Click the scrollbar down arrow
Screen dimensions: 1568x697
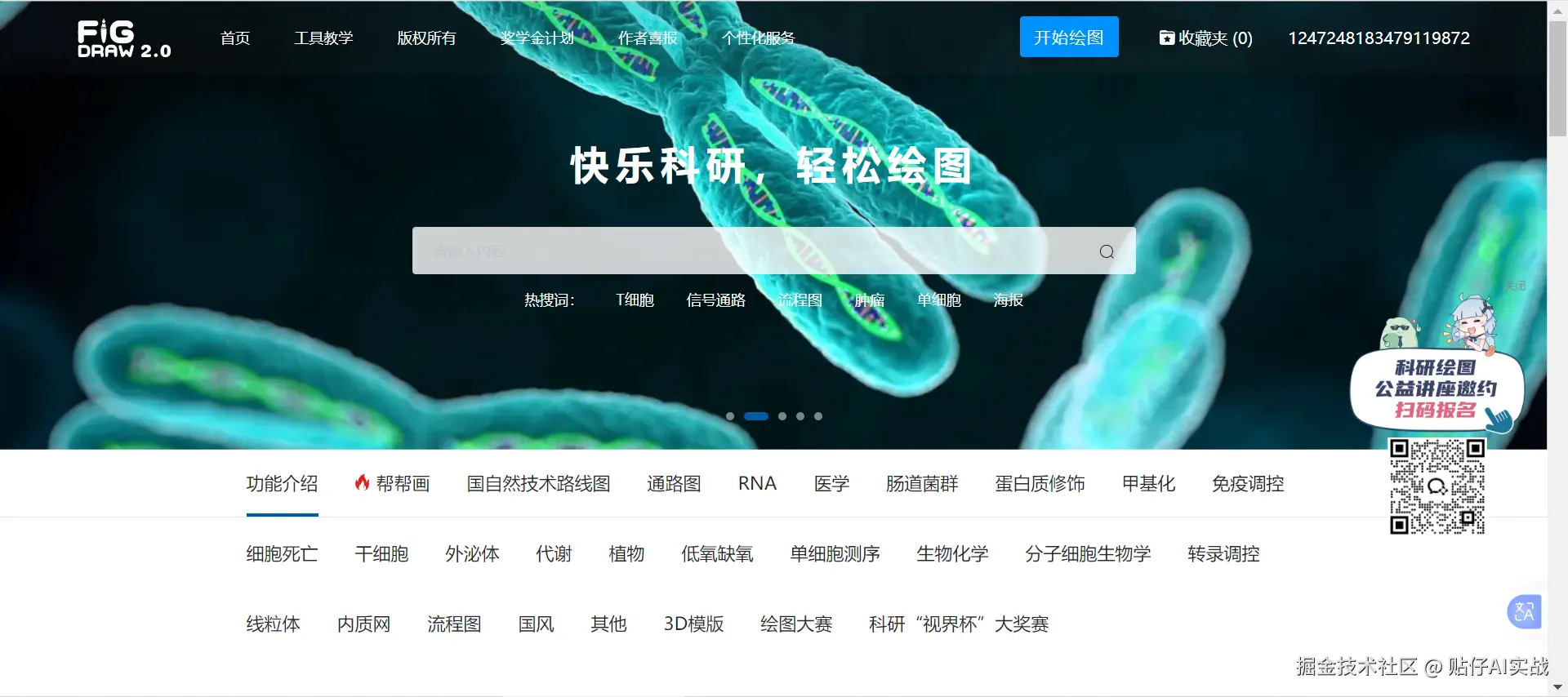click(1557, 687)
